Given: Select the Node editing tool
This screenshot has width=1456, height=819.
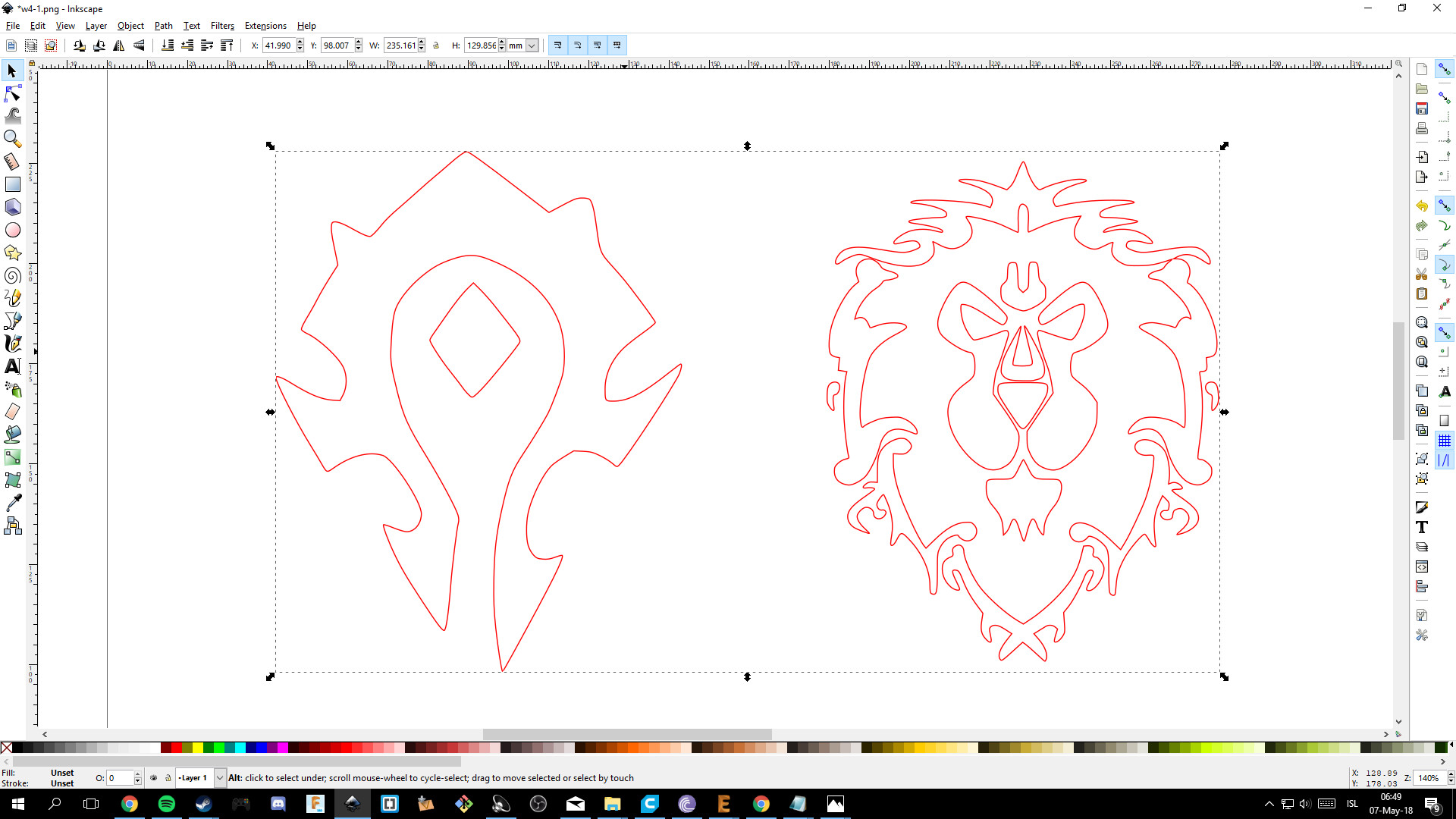Looking at the screenshot, I should (13, 93).
